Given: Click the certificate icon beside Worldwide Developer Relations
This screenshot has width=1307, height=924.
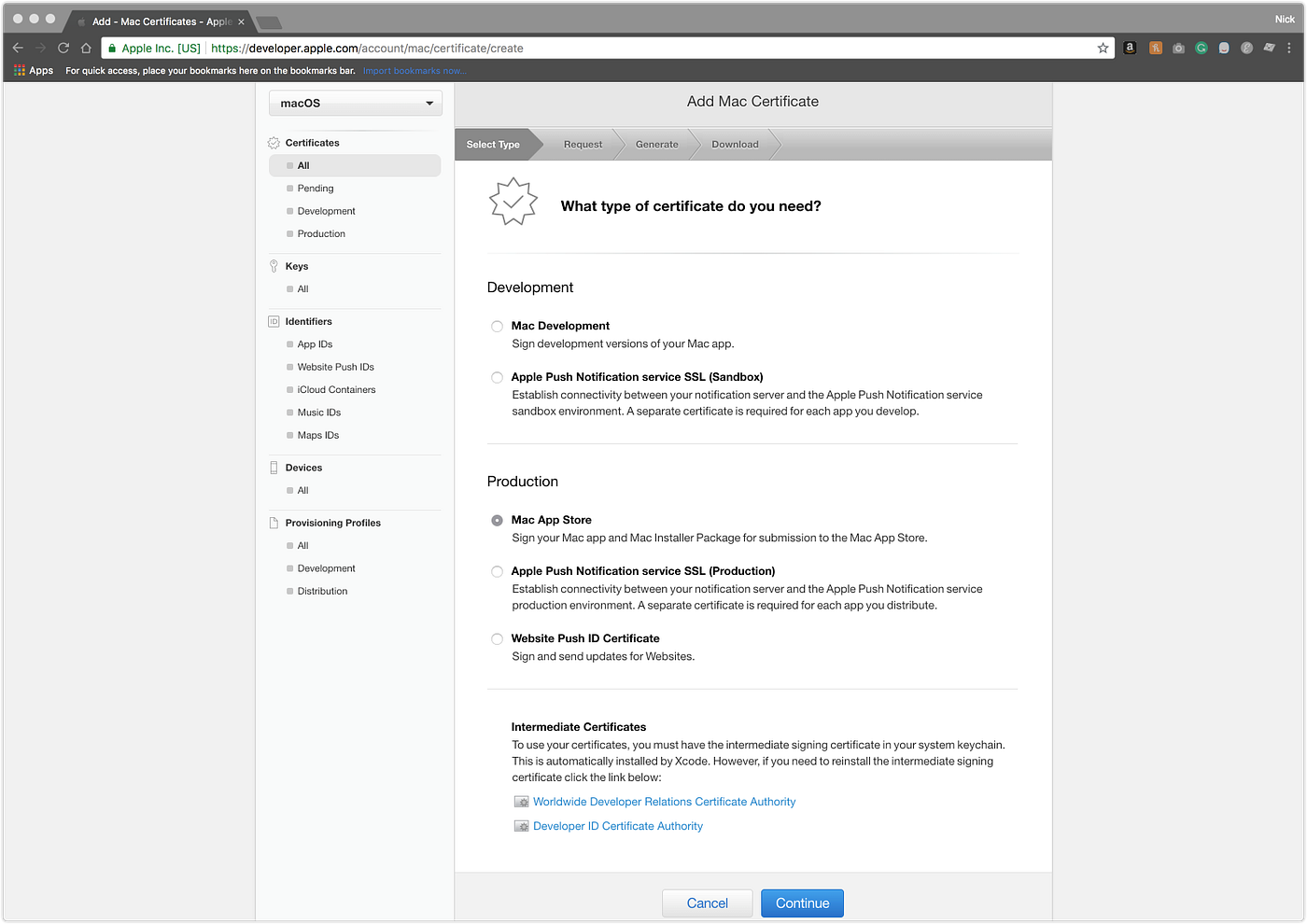Looking at the screenshot, I should 521,801.
